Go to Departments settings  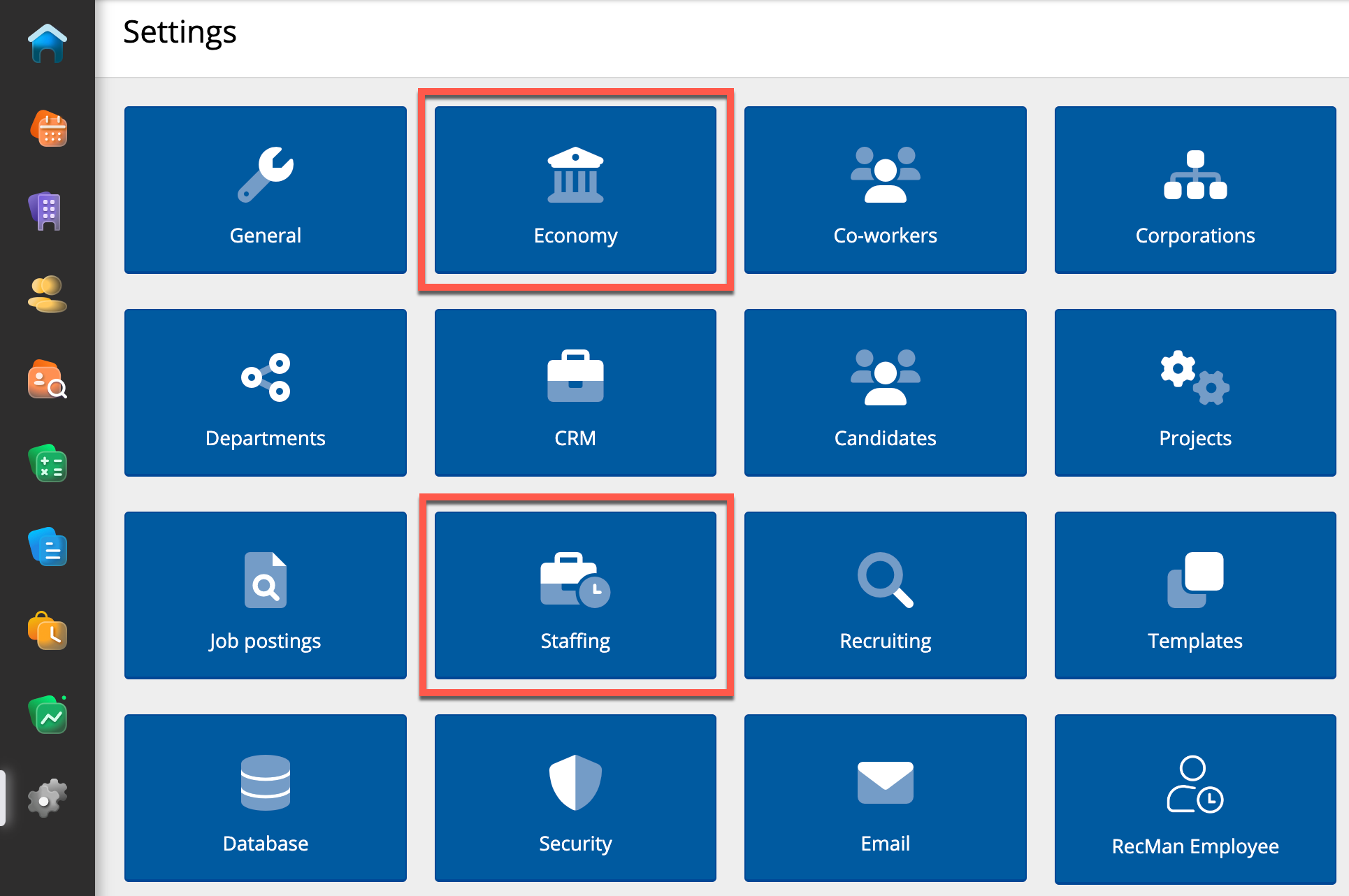[x=265, y=392]
